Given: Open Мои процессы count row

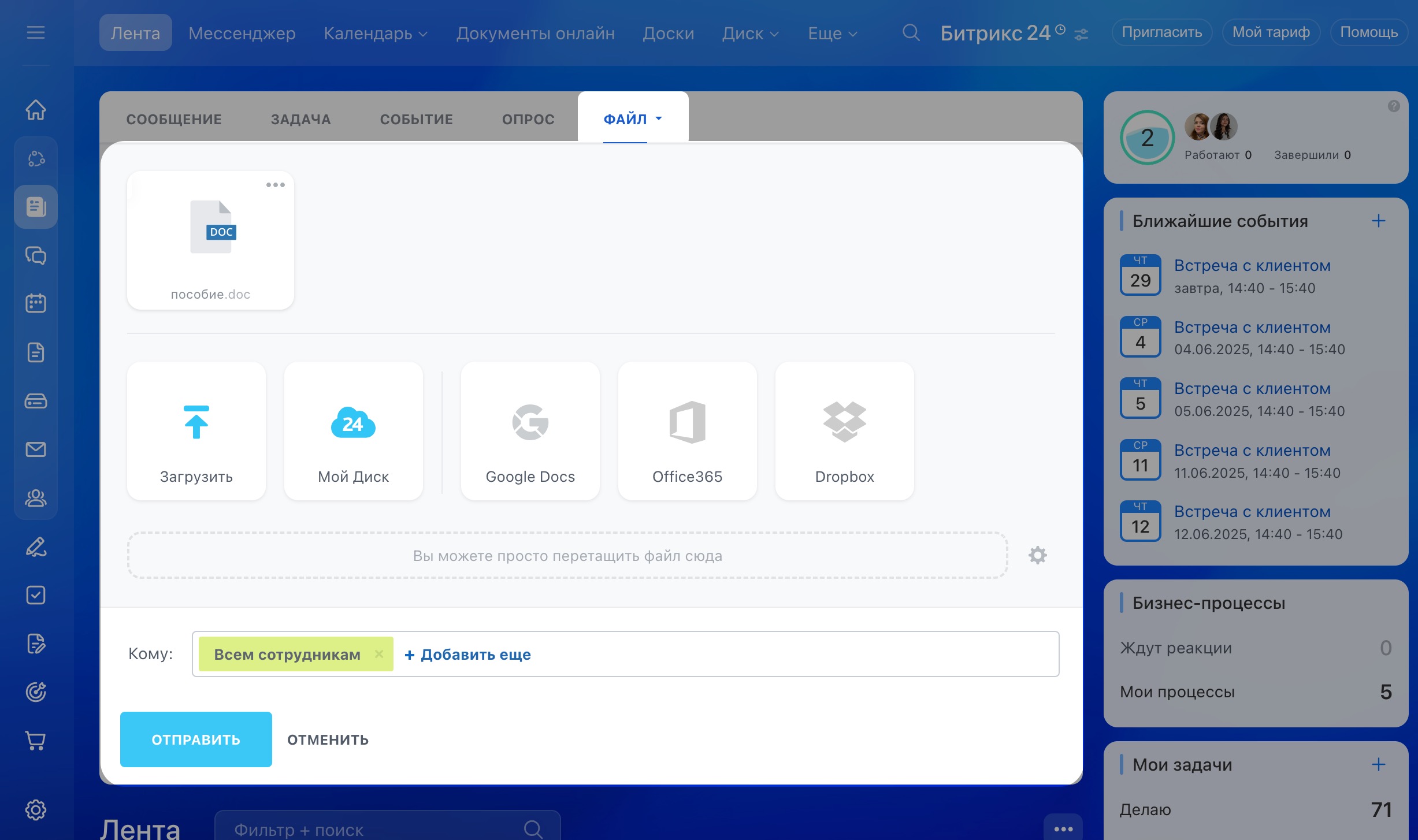Looking at the screenshot, I should 1255,692.
